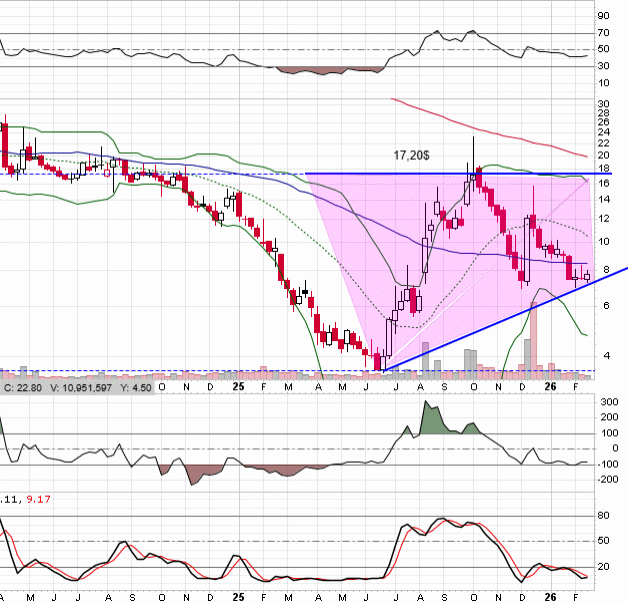The image size is (628, 602).
Task: Click the highest candlestick wick peak near October
Action: click(x=473, y=140)
